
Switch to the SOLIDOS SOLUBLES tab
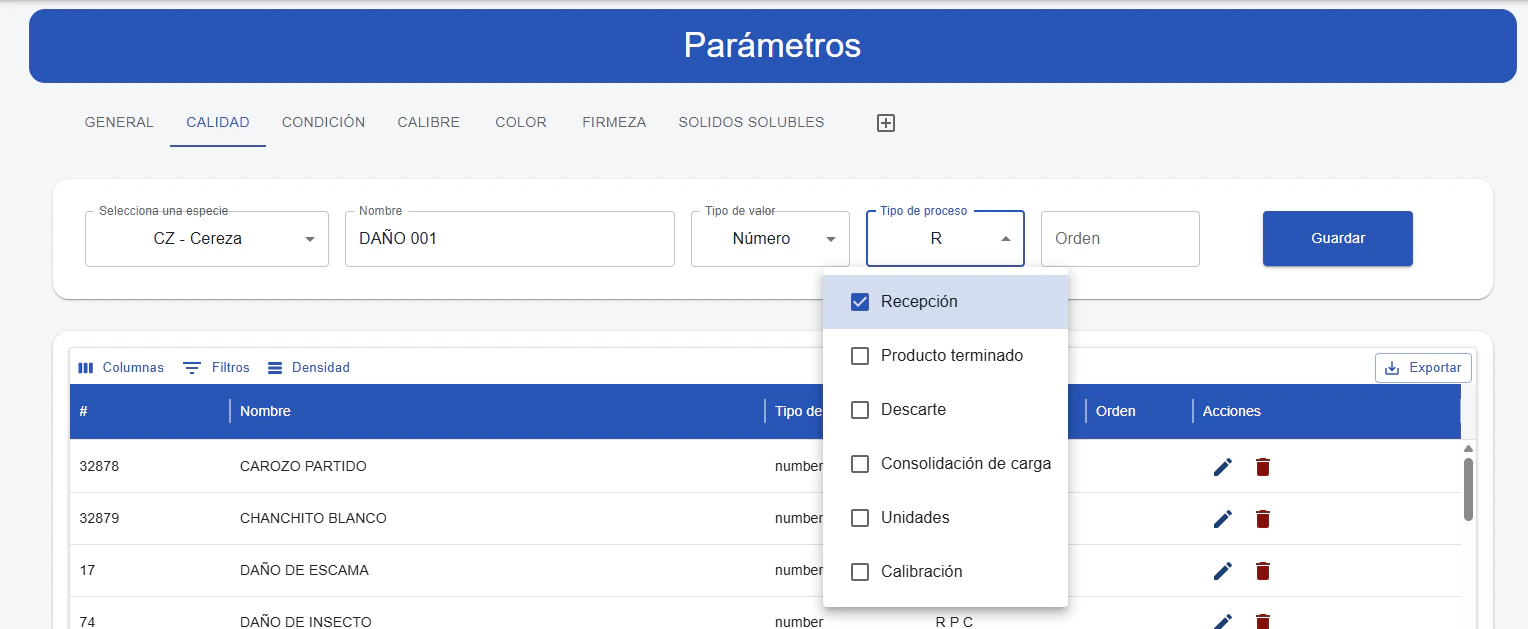[x=751, y=123]
